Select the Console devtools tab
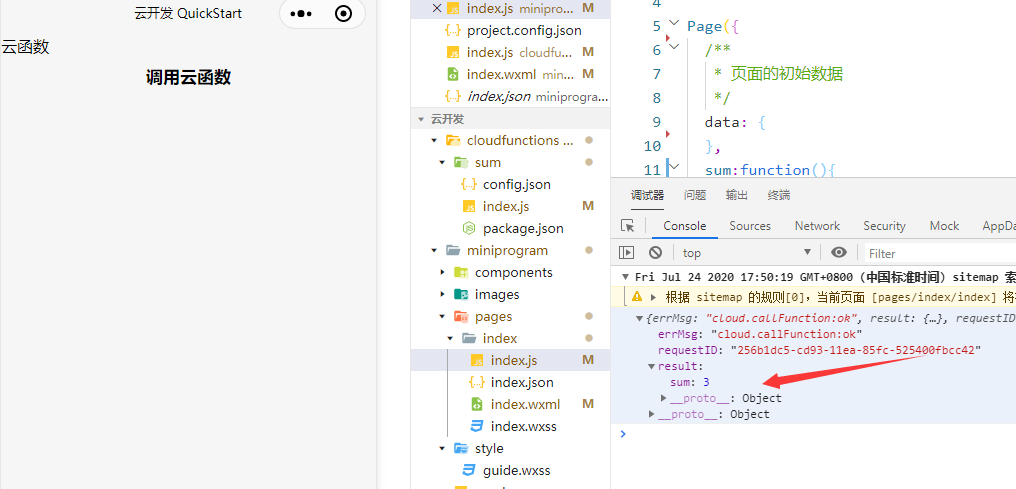This screenshot has height=489, width=1016. (684, 226)
